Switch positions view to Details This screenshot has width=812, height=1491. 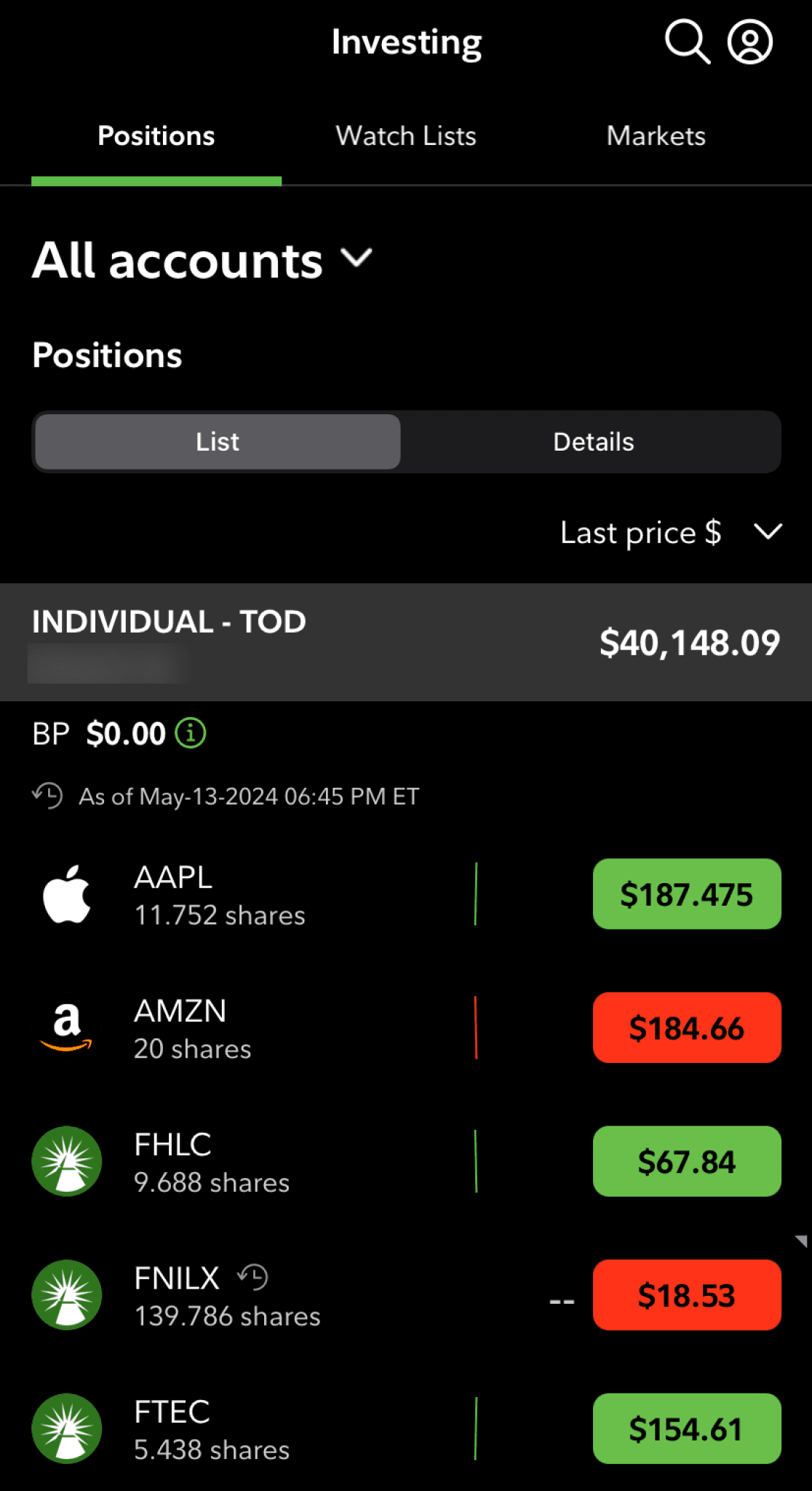coord(593,442)
